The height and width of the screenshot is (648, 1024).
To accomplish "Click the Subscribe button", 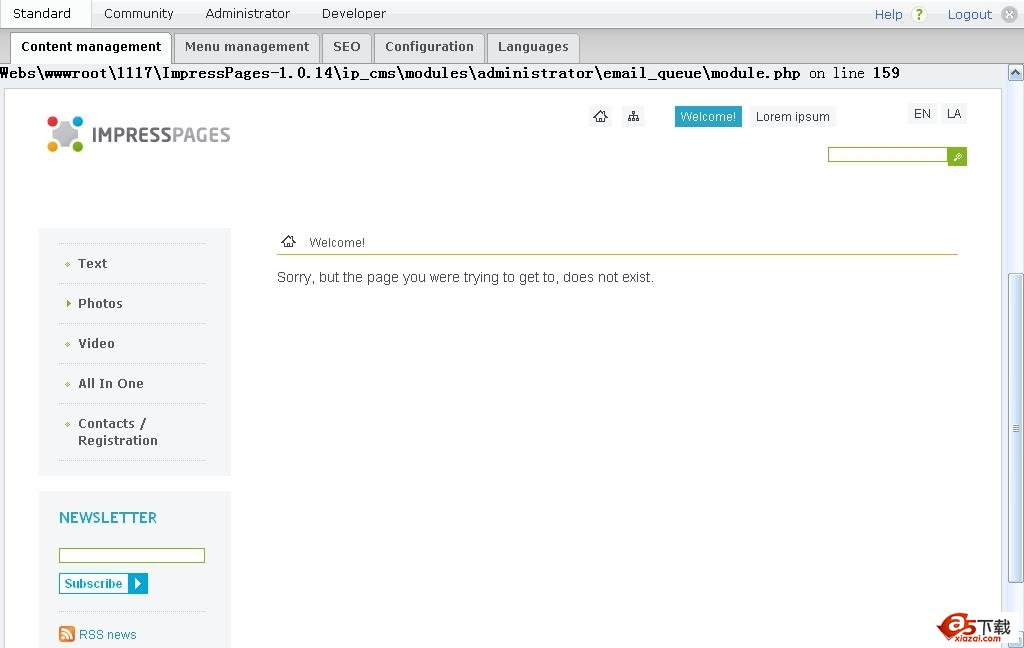I will click(x=103, y=583).
